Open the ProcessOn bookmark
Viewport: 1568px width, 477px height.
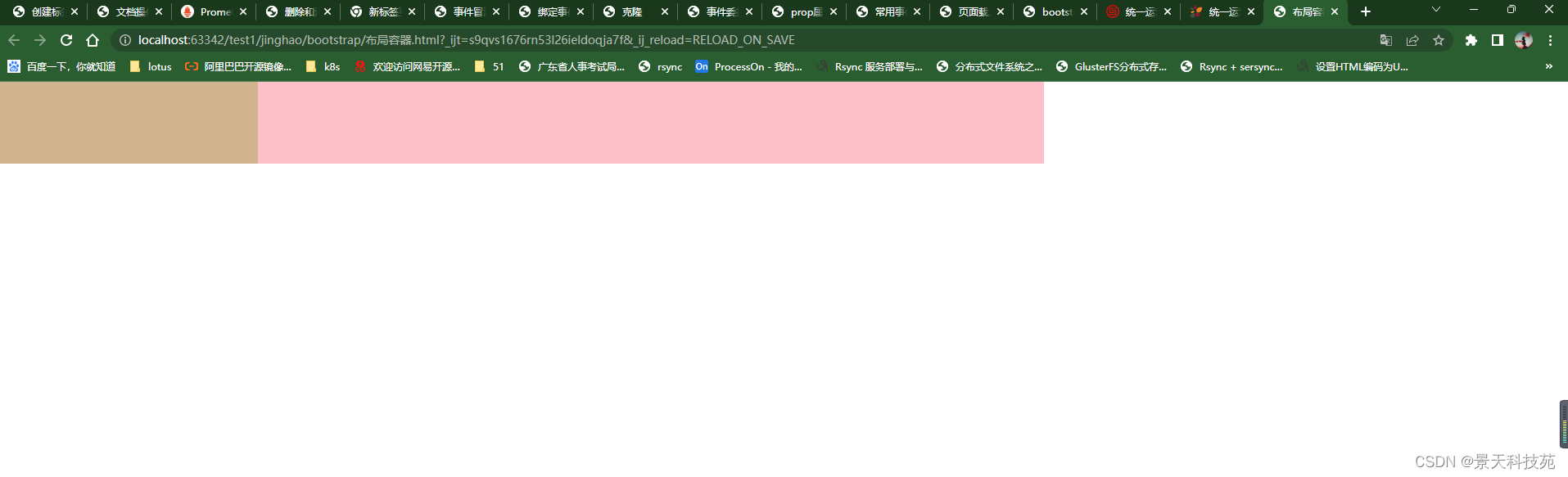pos(748,66)
